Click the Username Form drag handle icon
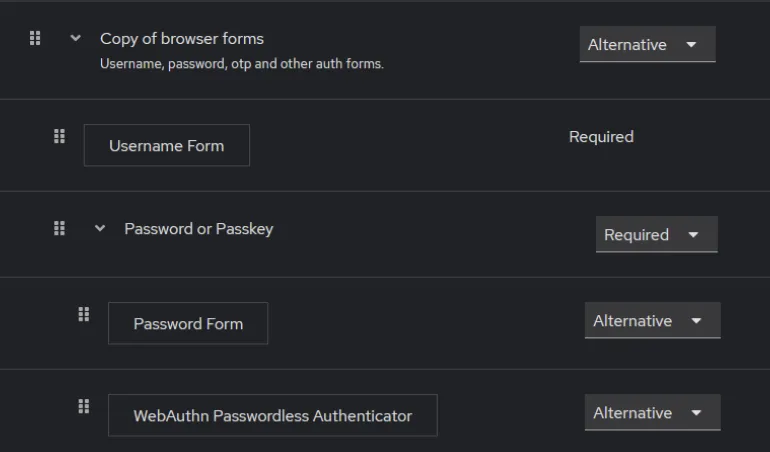 point(59,136)
